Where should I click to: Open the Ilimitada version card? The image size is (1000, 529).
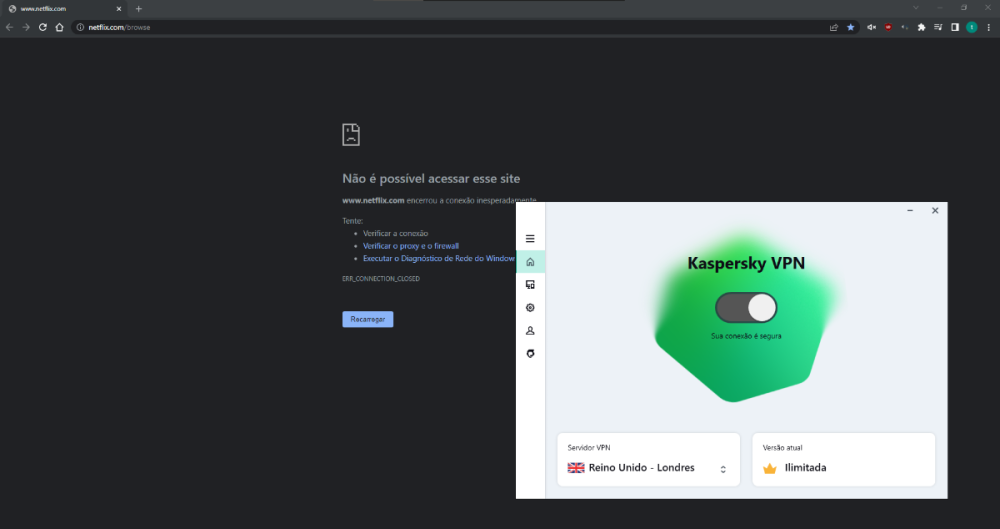click(x=844, y=459)
